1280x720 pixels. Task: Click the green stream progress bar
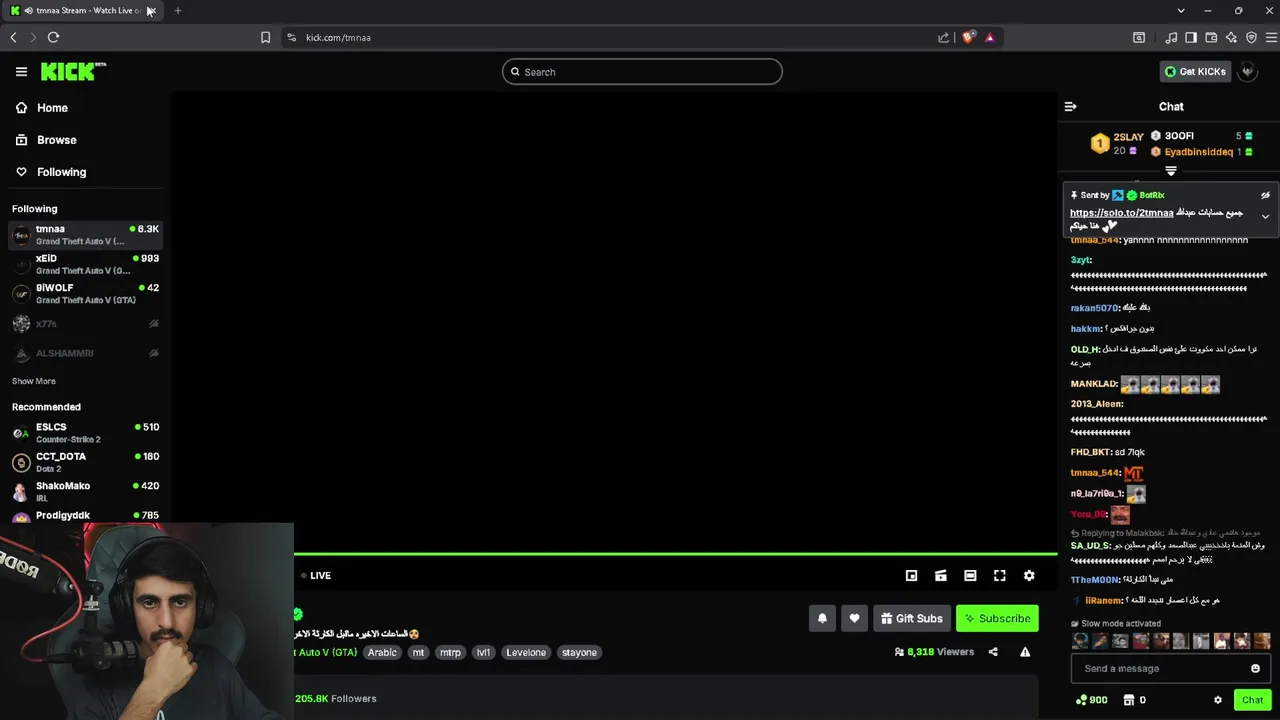click(x=675, y=553)
